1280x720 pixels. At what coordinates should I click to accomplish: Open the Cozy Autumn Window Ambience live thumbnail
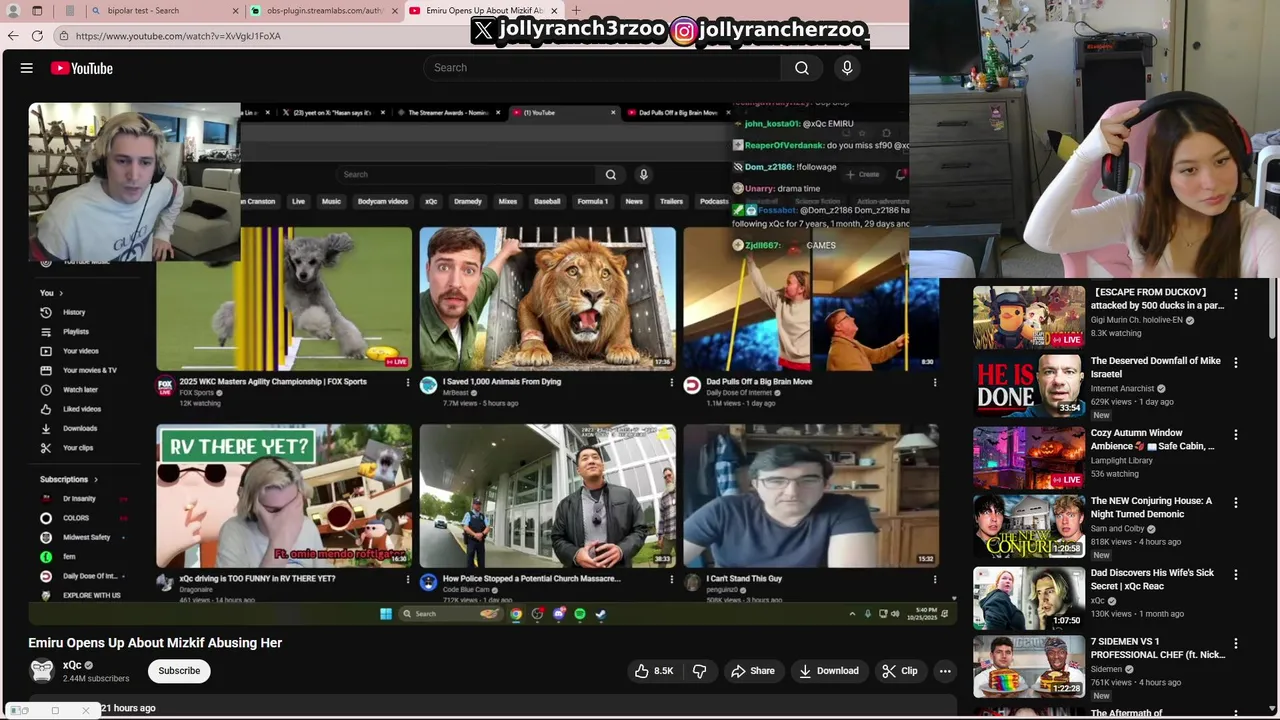click(1029, 457)
